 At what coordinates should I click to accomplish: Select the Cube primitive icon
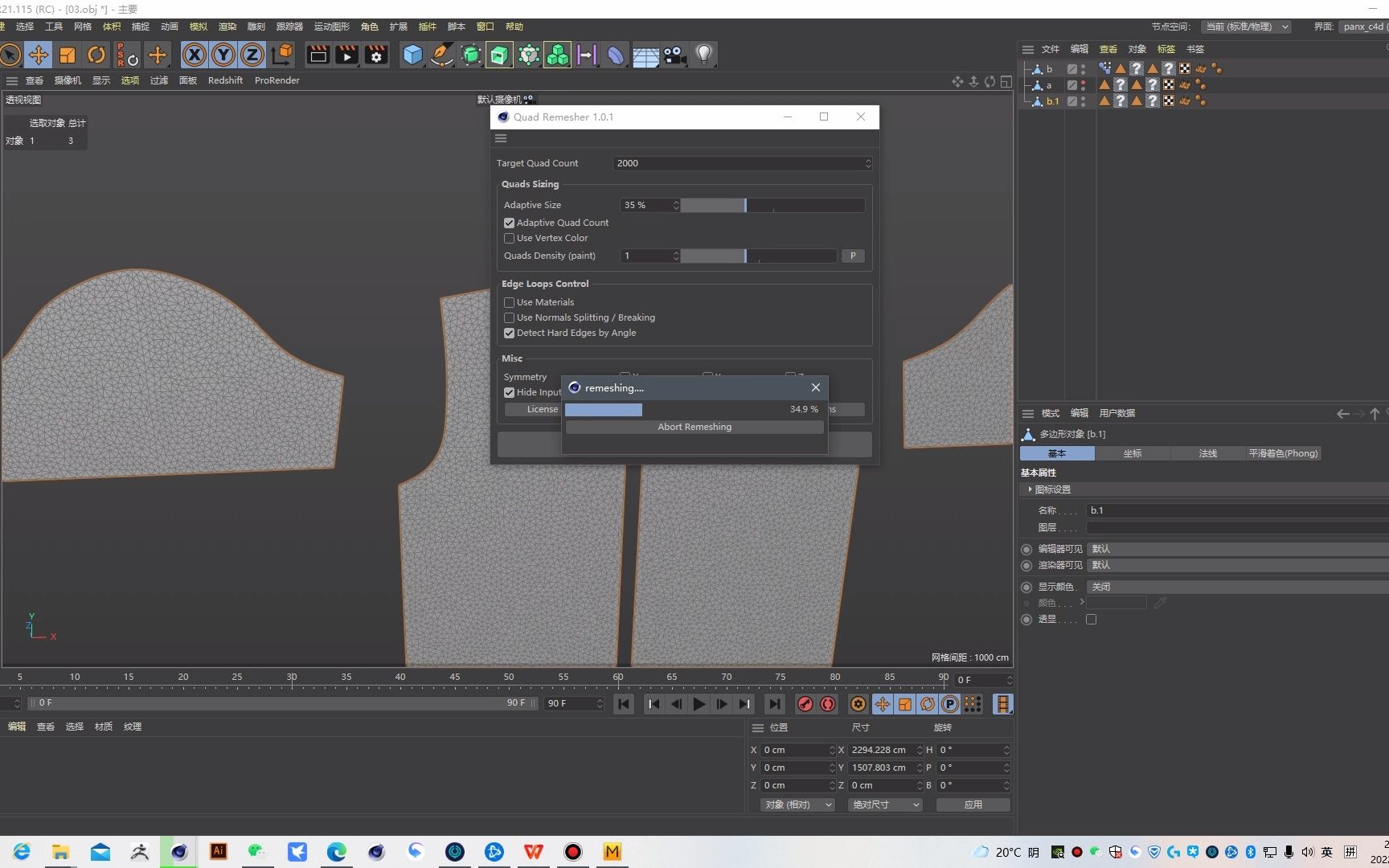pos(412,55)
